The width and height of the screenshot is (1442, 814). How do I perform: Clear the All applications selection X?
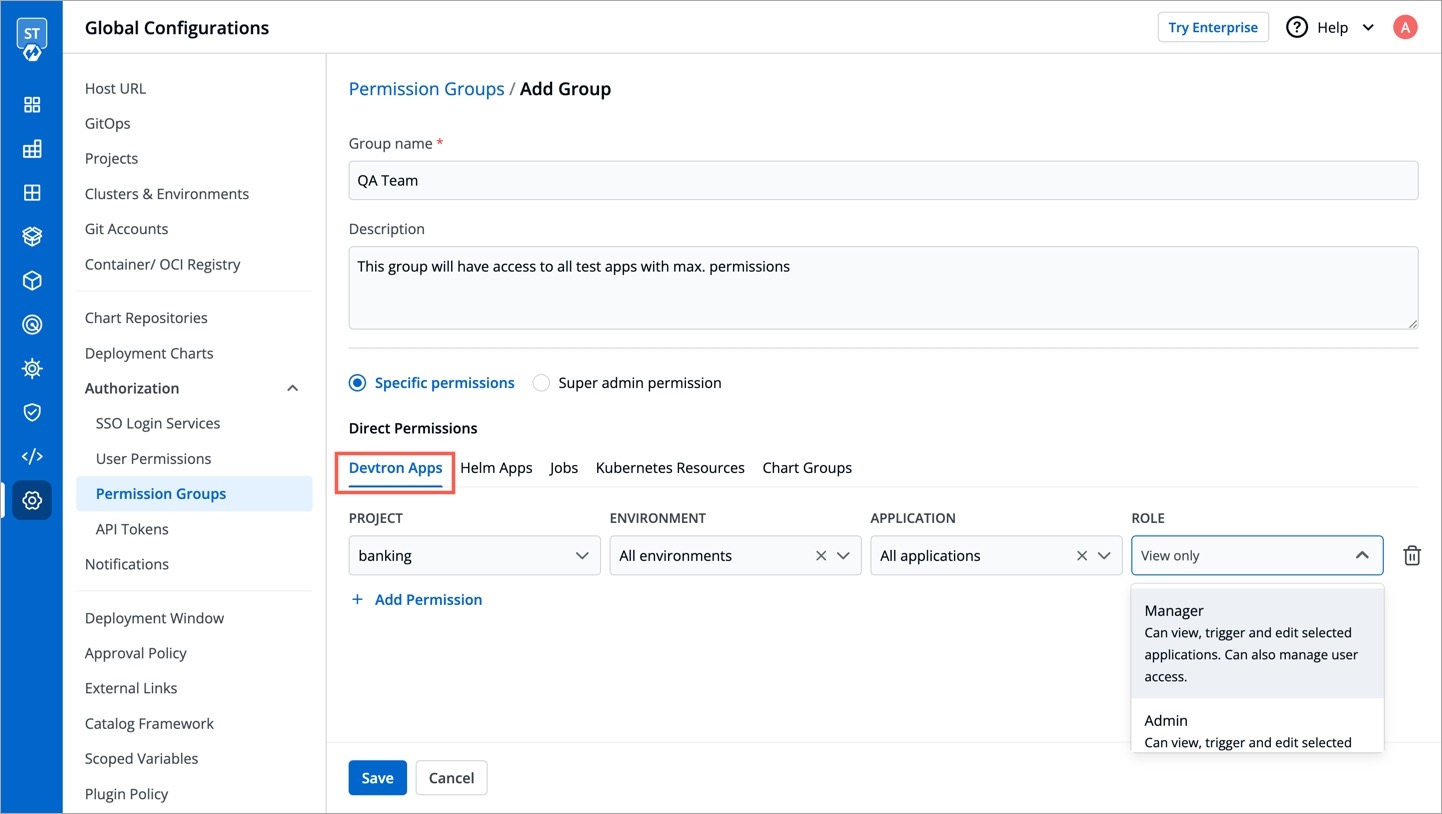(1082, 556)
